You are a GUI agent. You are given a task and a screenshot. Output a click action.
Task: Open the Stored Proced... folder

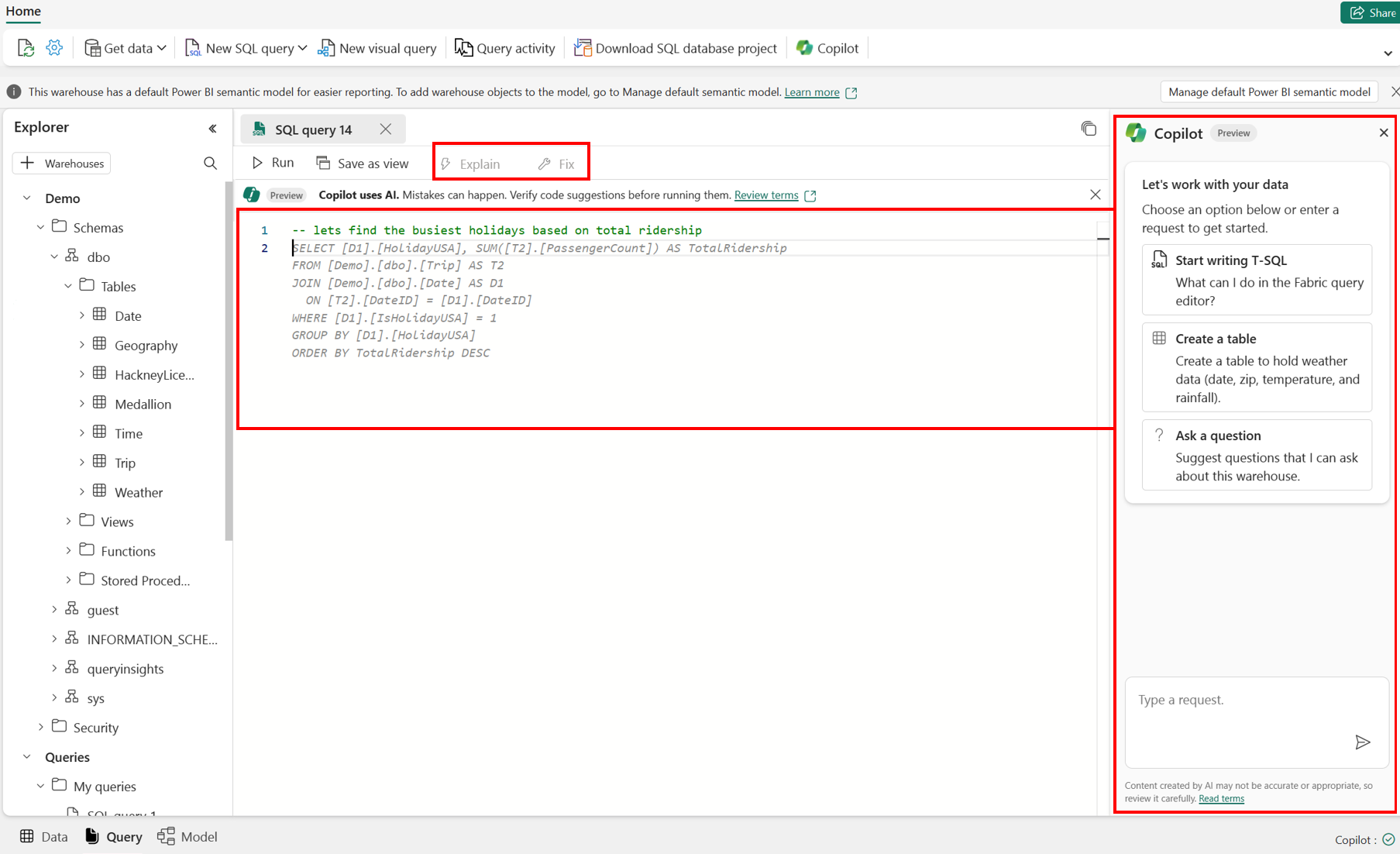(x=145, y=580)
